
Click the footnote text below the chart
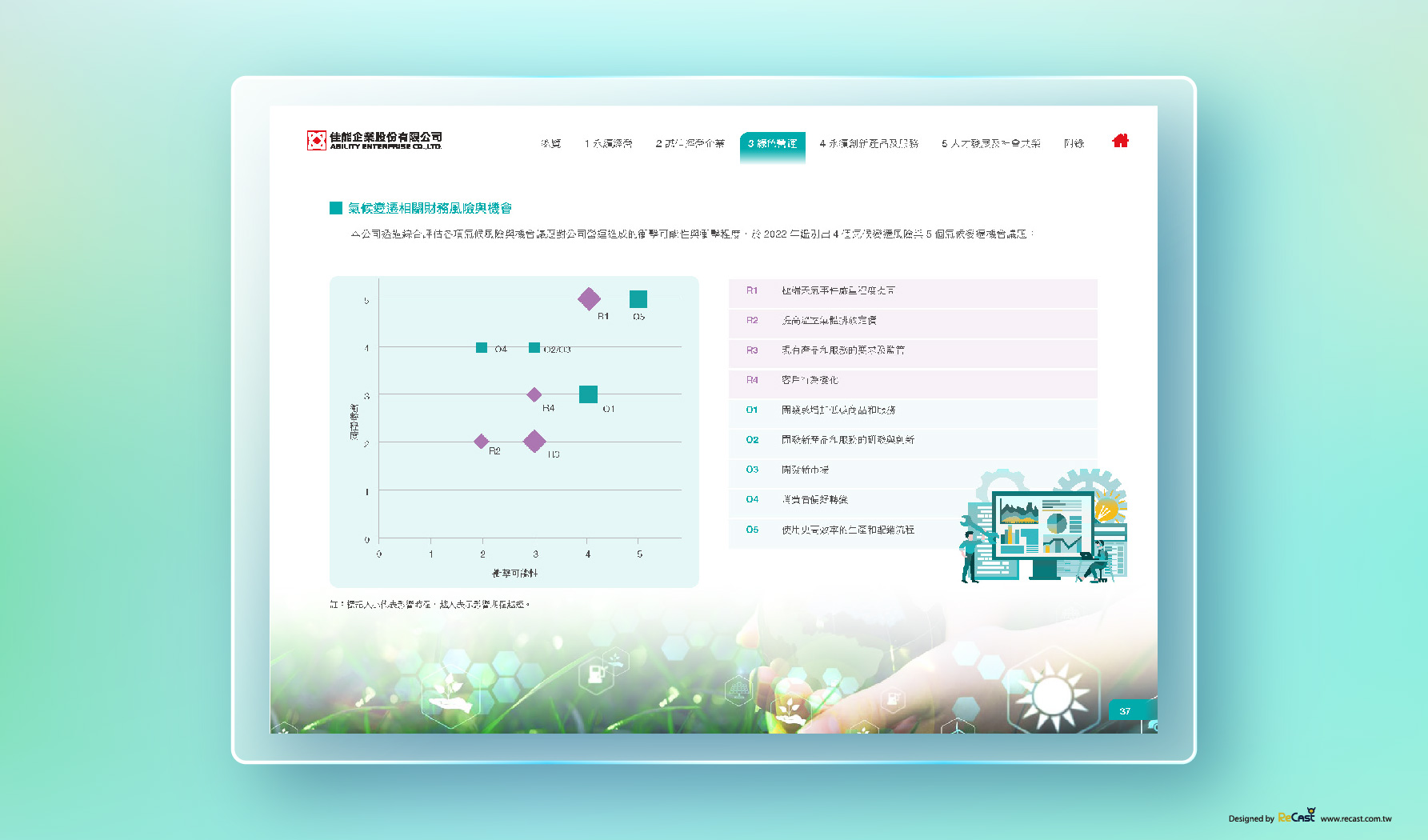430,605
